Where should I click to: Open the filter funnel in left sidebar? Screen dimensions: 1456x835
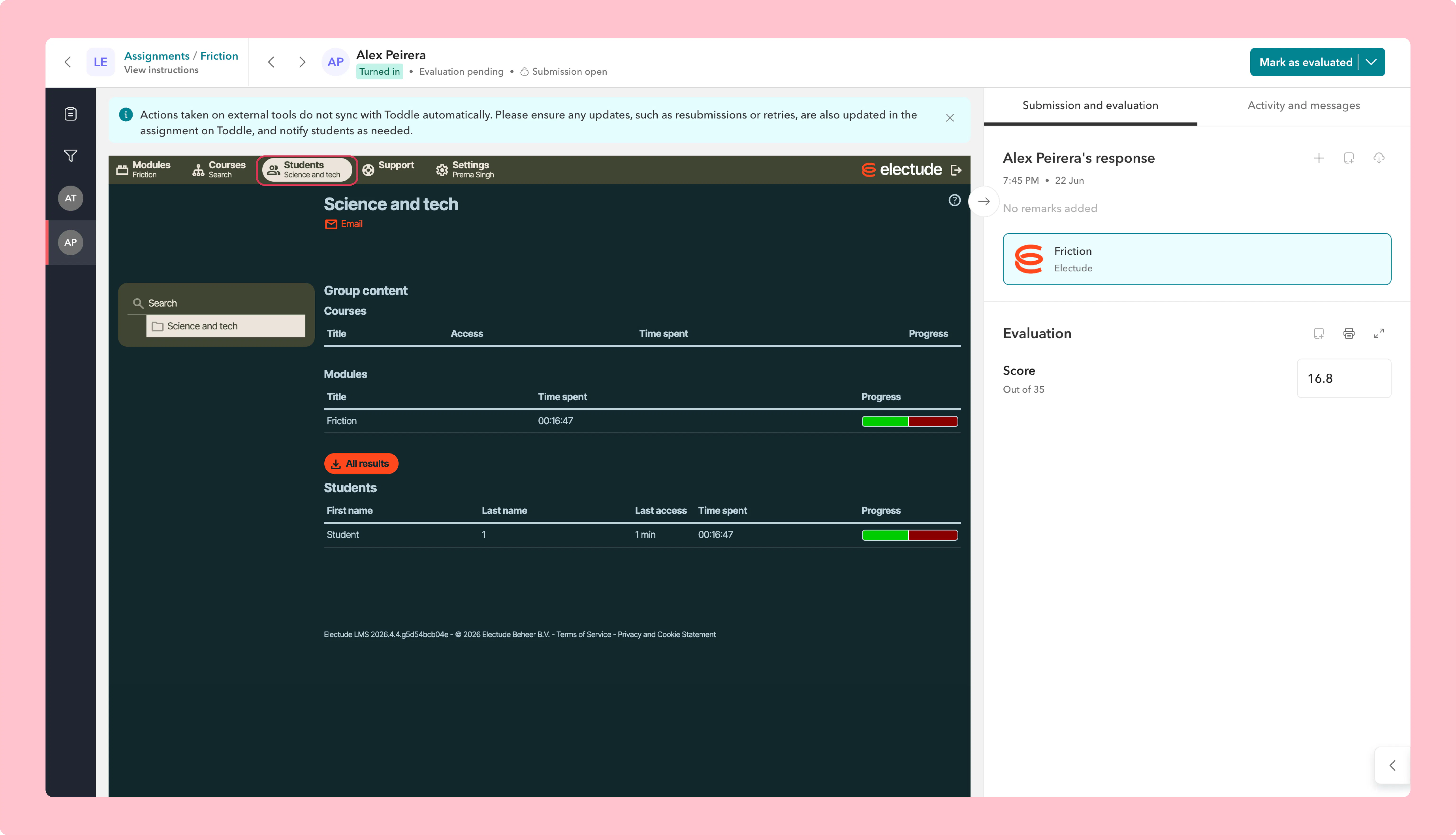(71, 155)
